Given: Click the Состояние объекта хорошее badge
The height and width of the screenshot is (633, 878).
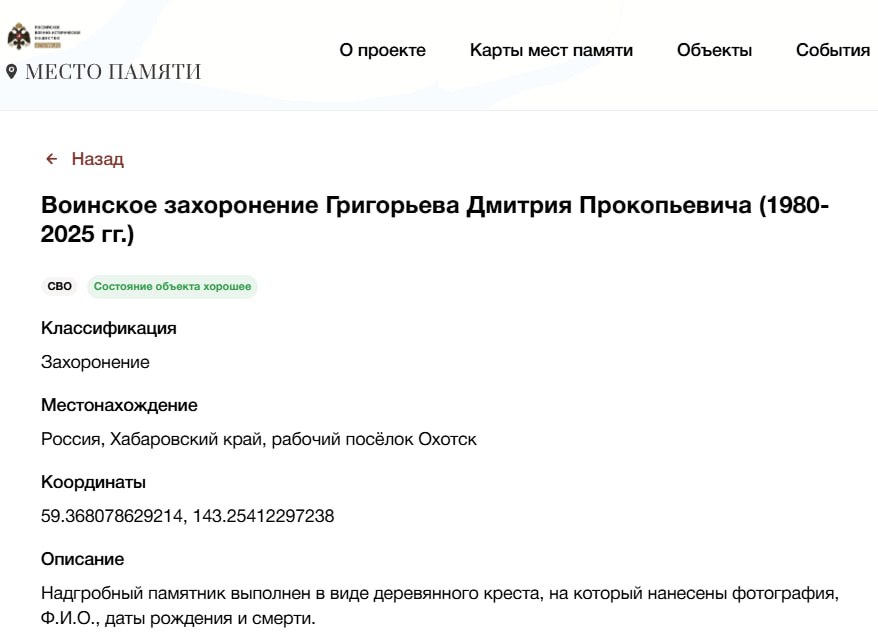Looking at the screenshot, I should [172, 287].
